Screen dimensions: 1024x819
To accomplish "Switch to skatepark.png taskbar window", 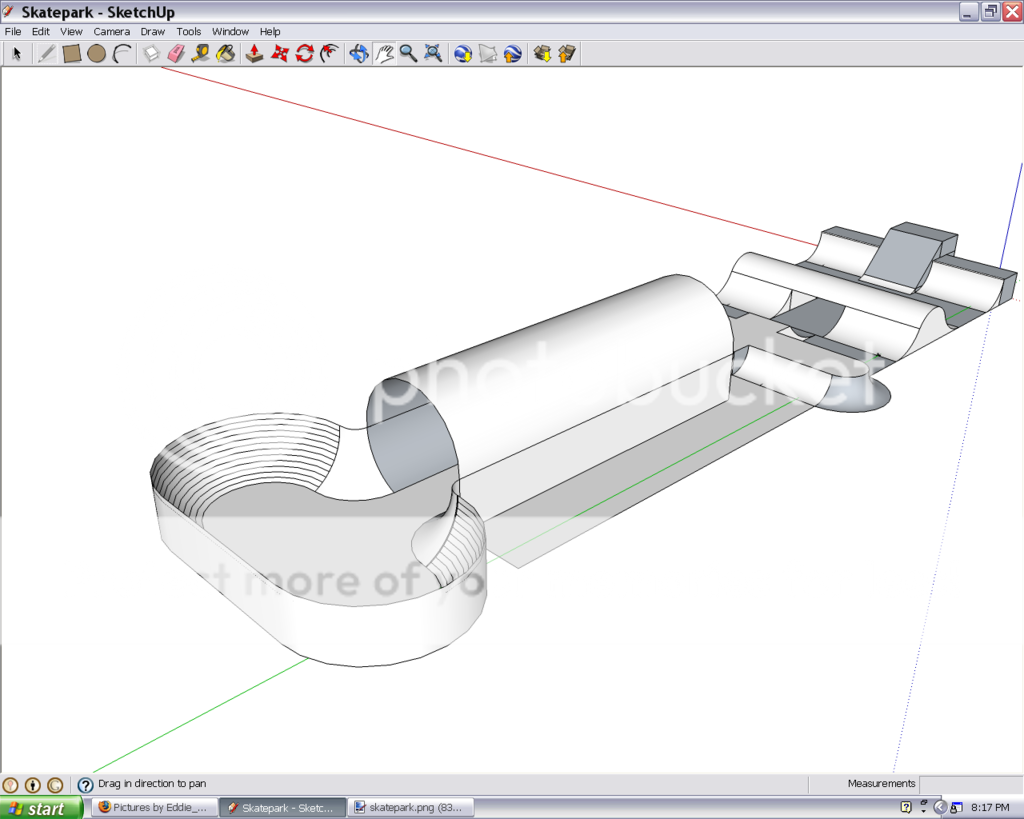I will click(410, 807).
